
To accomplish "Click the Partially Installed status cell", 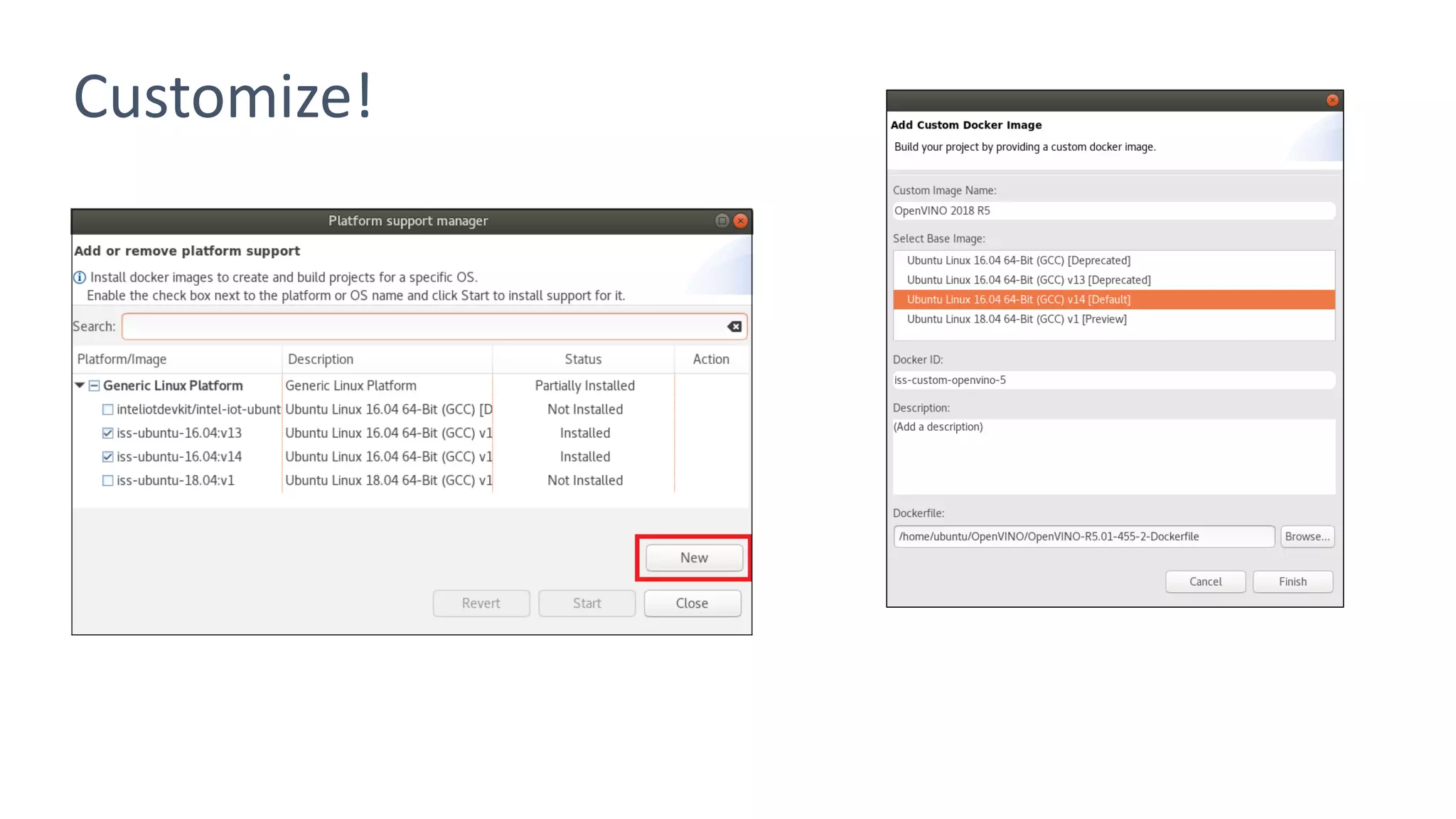I will coord(584,385).
